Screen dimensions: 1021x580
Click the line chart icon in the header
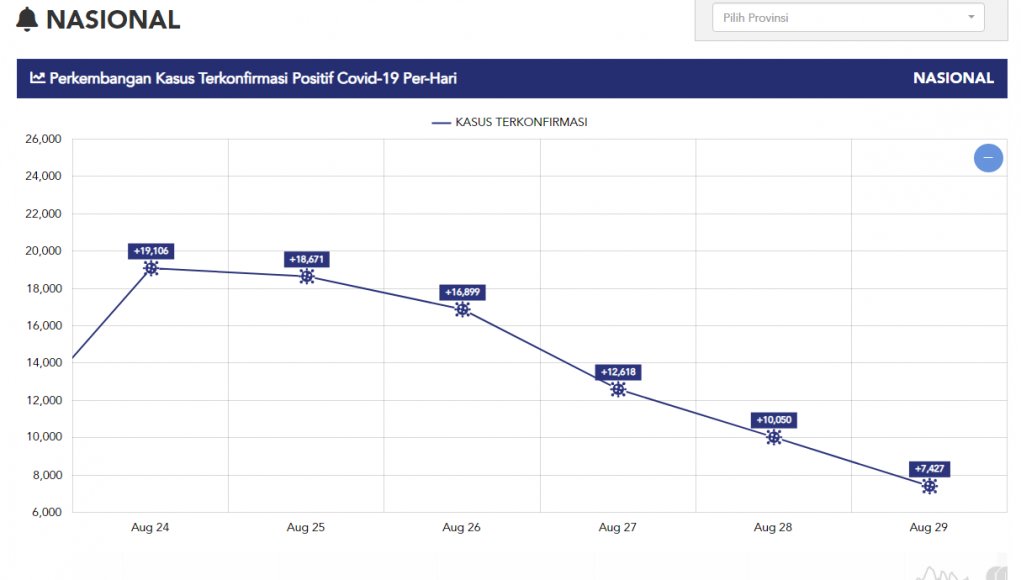point(37,78)
